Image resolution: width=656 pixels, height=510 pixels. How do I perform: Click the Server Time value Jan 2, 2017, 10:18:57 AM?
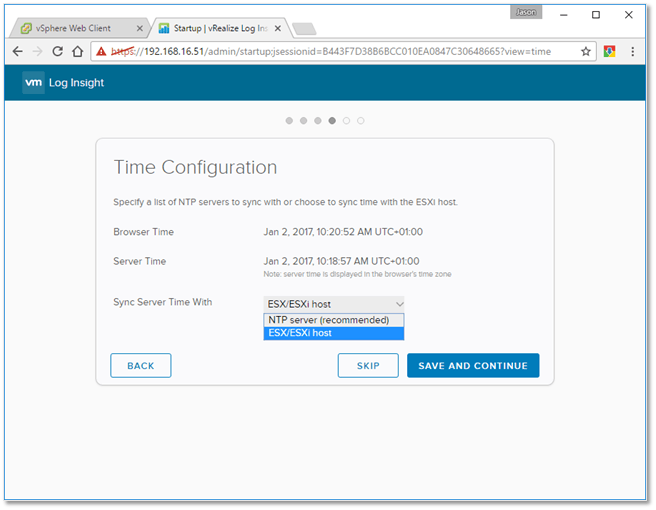pos(341,261)
